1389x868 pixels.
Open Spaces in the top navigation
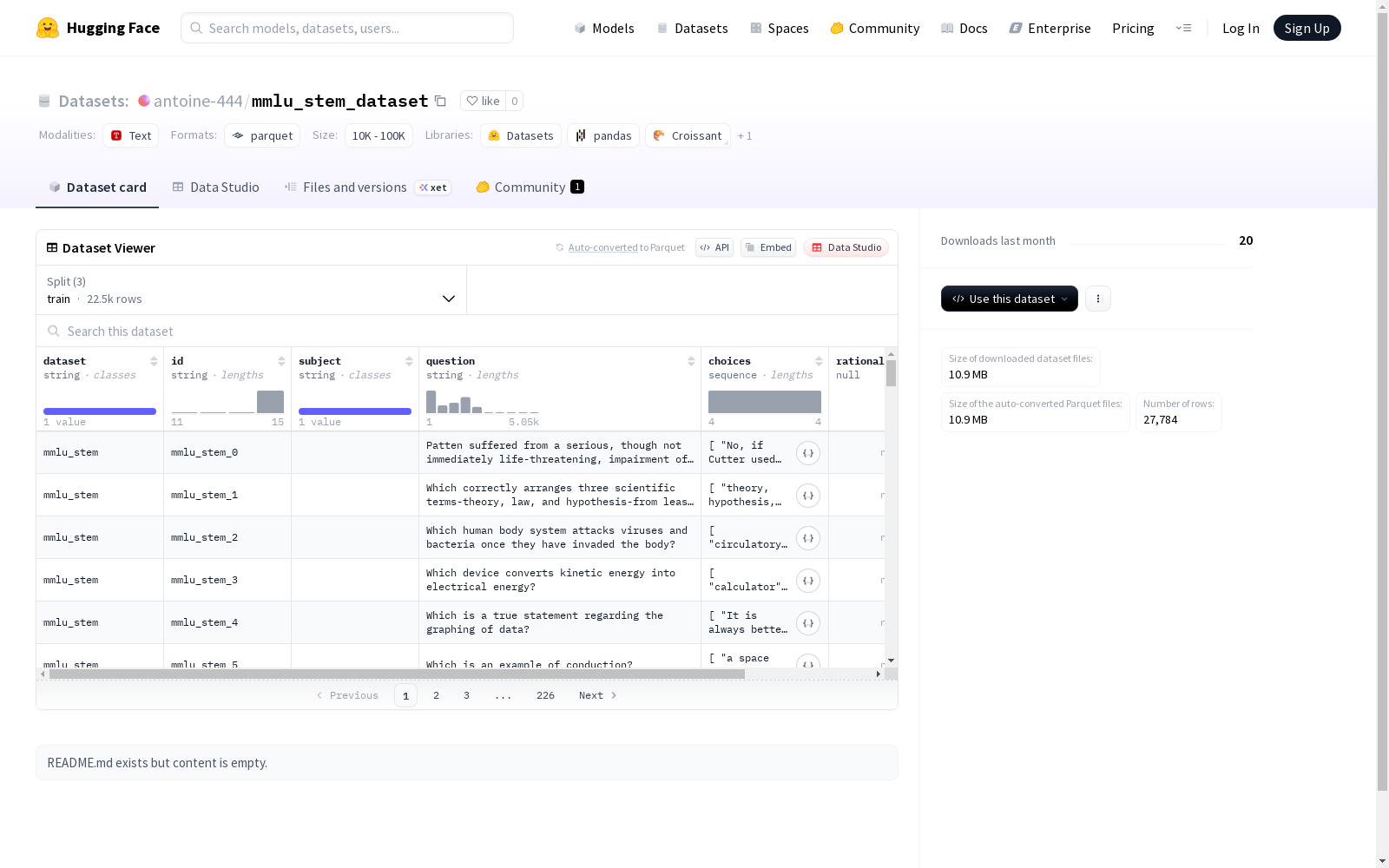pos(779,28)
